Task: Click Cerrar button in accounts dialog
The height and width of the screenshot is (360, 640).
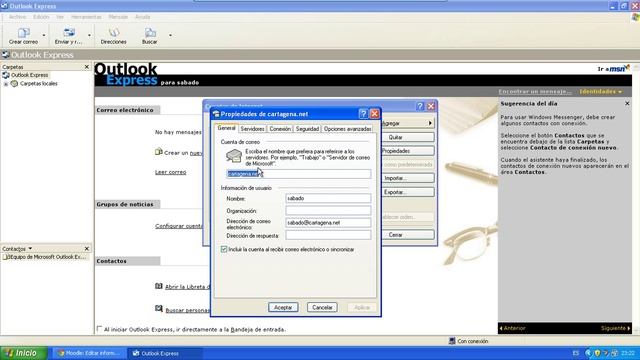Action: [407, 235]
